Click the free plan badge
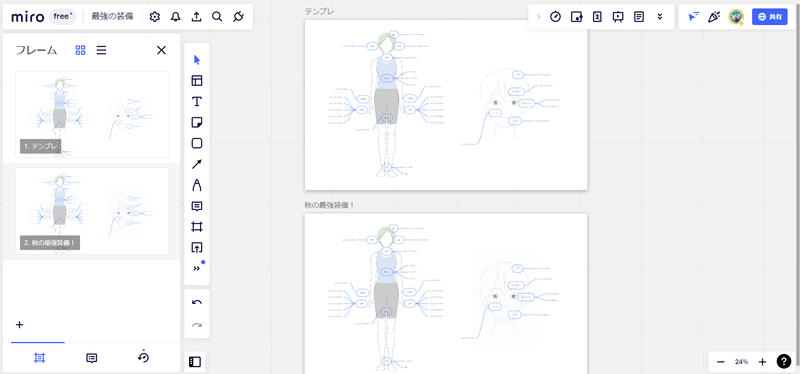Image resolution: width=800 pixels, height=374 pixels. click(63, 16)
